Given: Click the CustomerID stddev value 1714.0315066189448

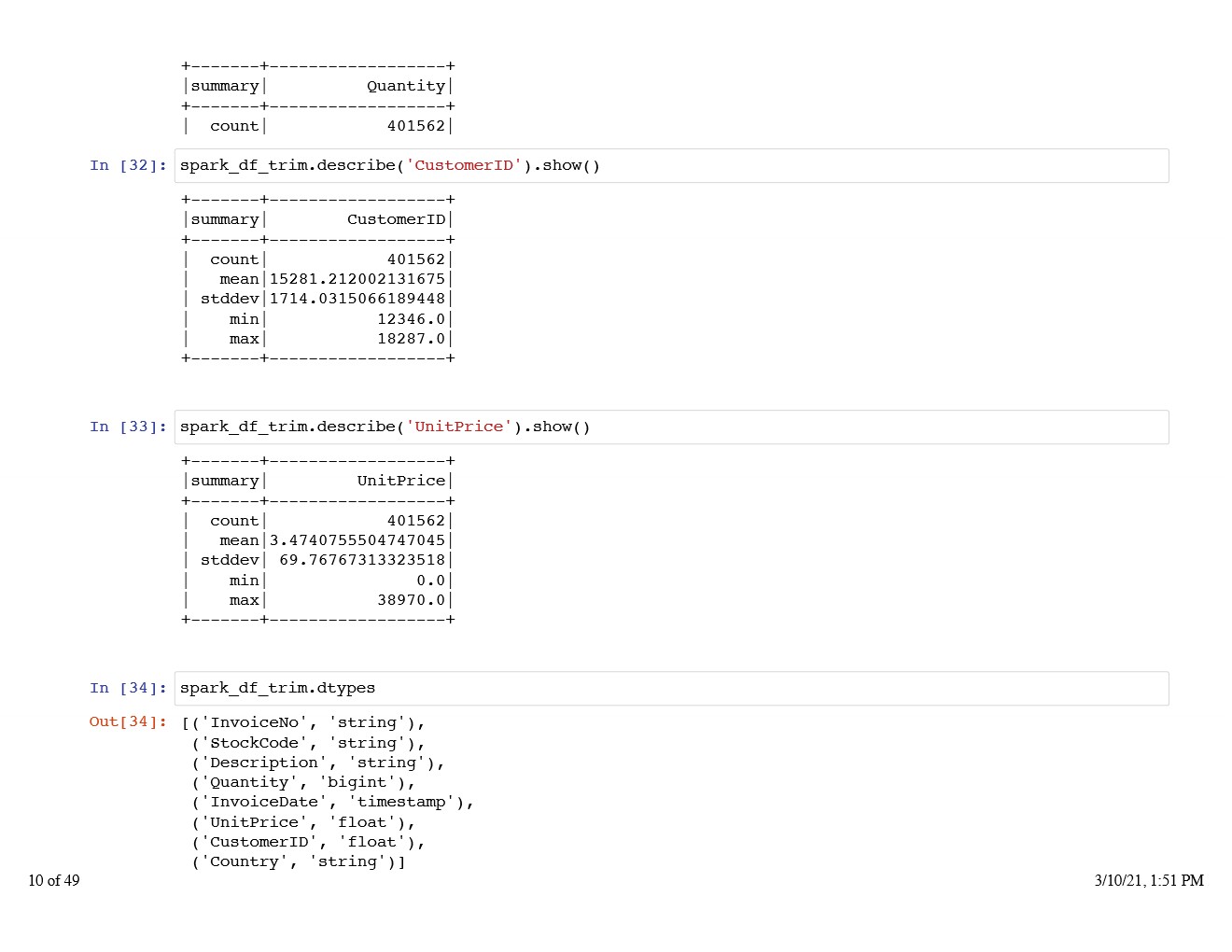Looking at the screenshot, I should (357, 299).
